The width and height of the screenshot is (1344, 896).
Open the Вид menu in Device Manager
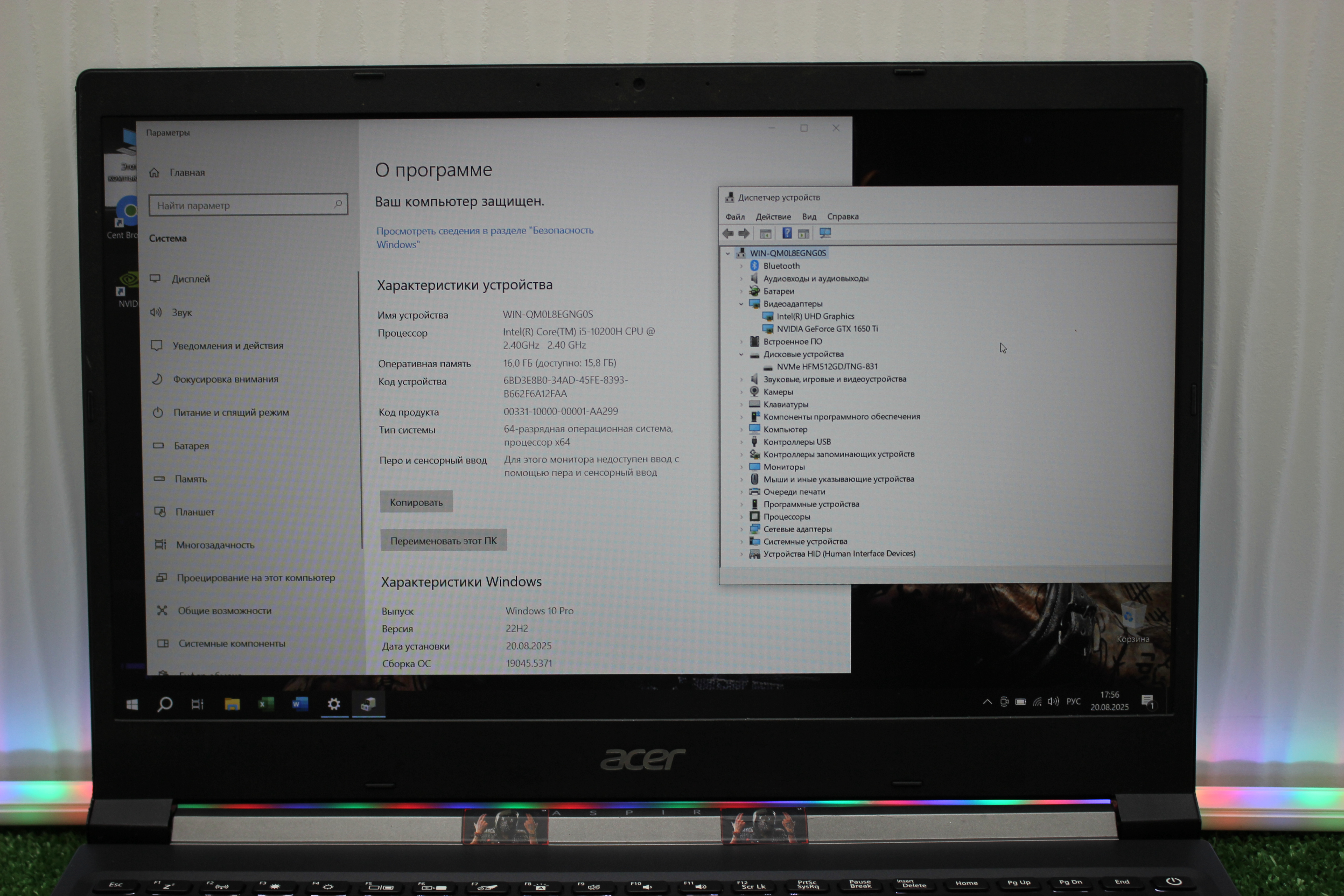point(809,216)
